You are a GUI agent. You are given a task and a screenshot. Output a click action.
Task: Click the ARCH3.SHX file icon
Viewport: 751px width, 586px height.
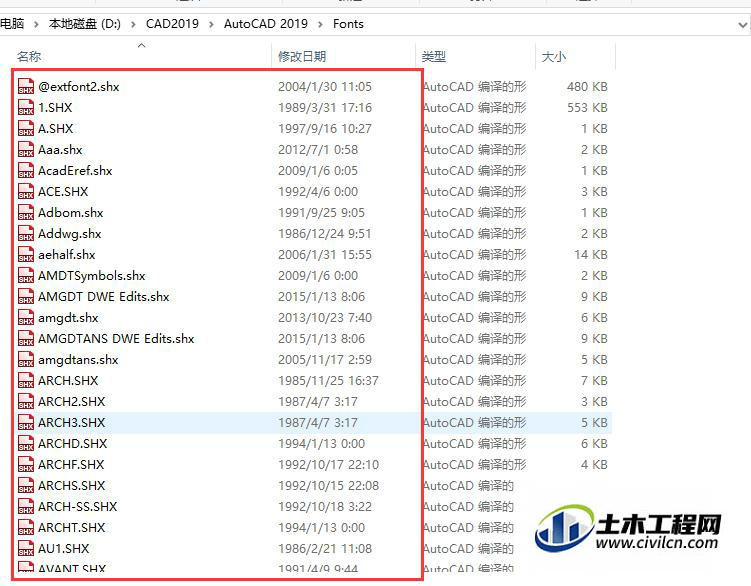pyautogui.click(x=26, y=422)
